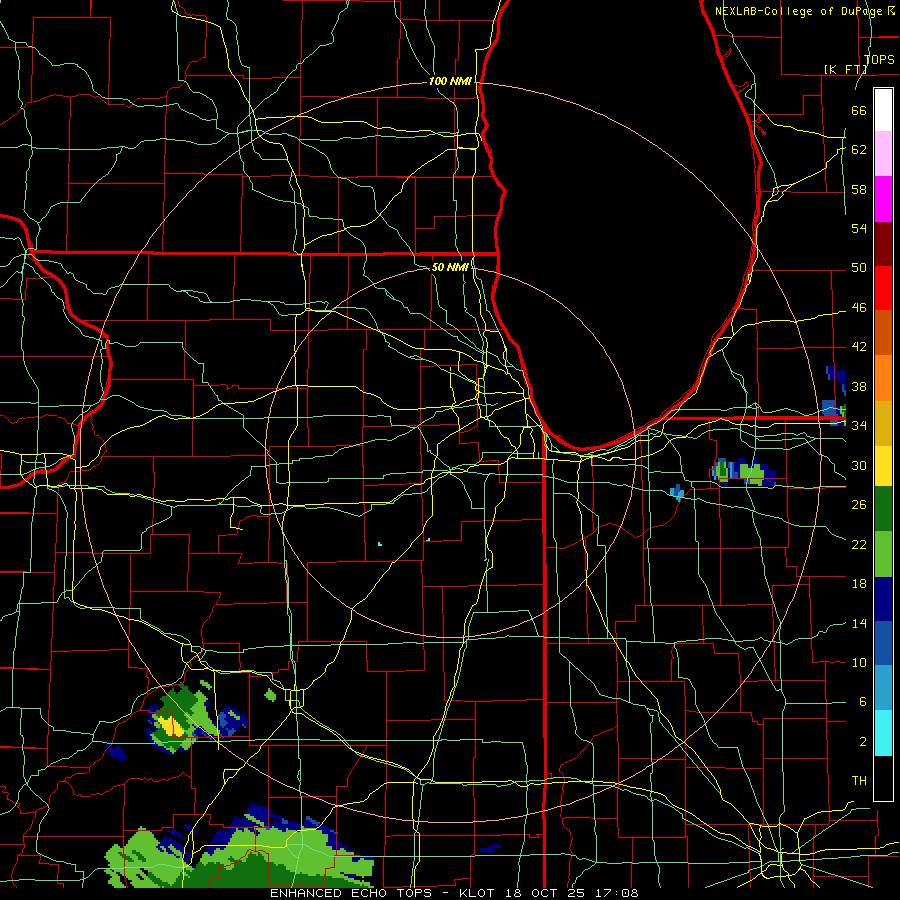Click the legend value "58"
This screenshot has height=900, width=900.
pos(859,189)
